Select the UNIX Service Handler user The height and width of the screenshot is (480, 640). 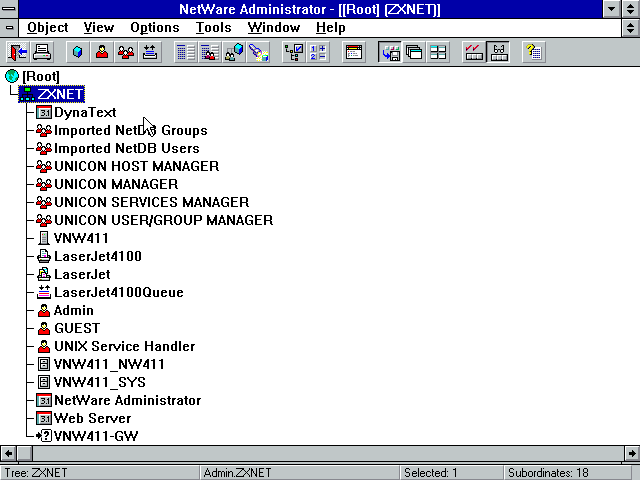pos(116,346)
